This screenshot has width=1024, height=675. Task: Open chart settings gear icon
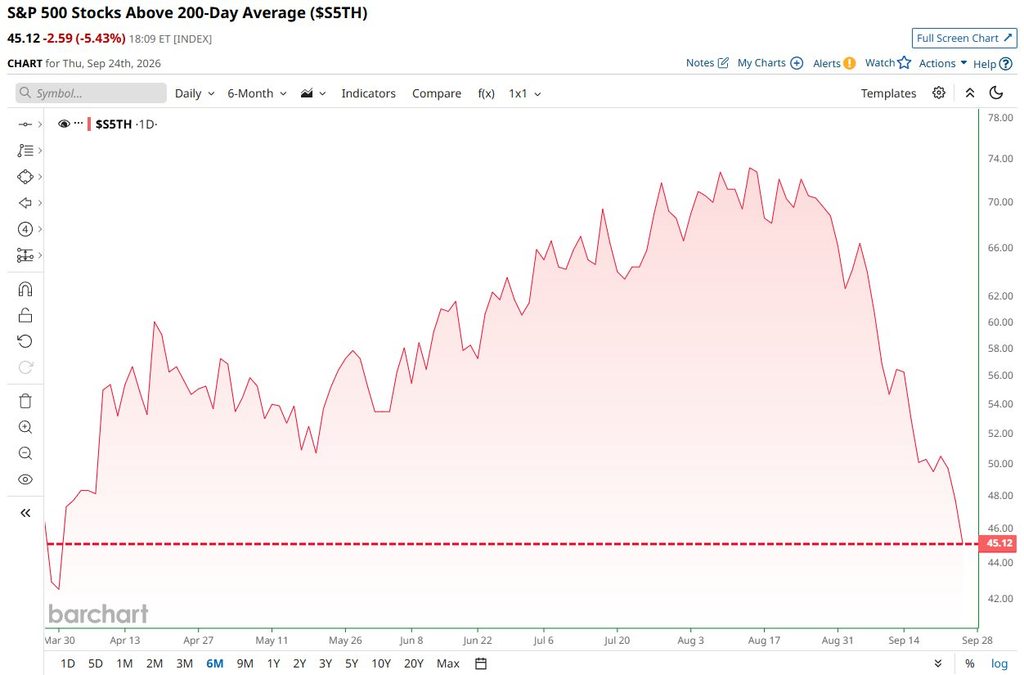click(938, 93)
